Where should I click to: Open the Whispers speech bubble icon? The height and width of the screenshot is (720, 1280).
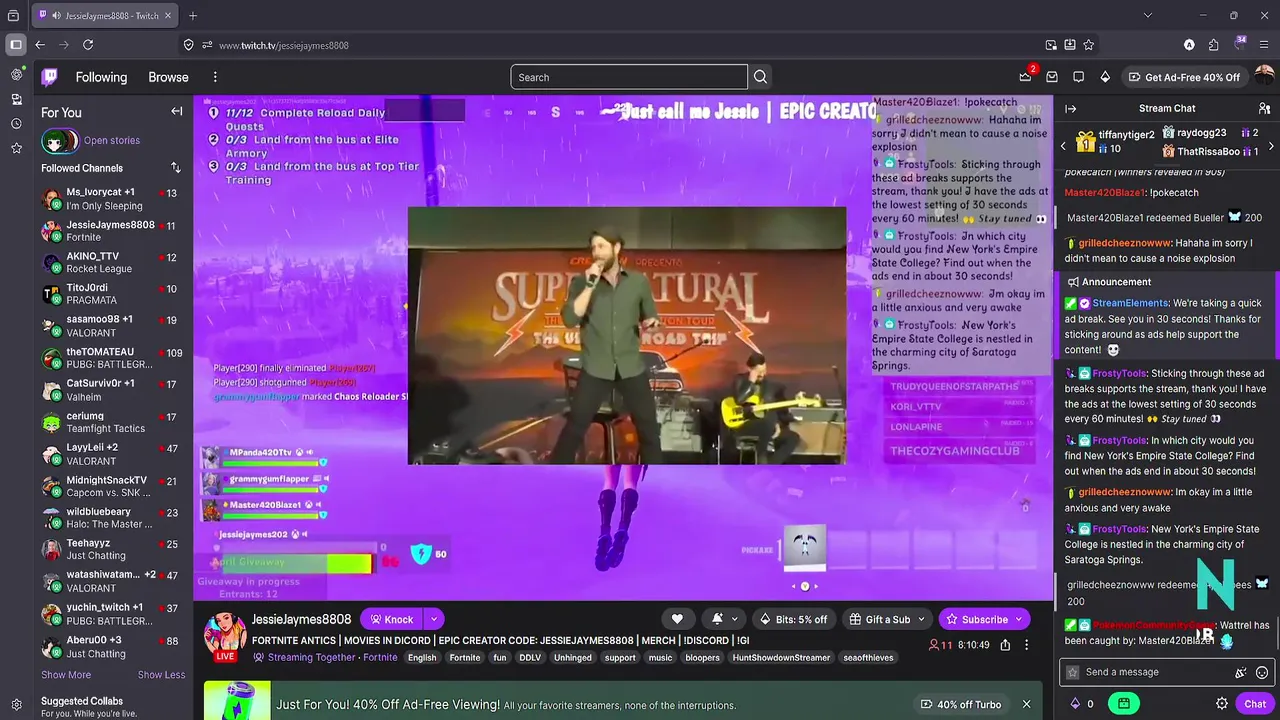(x=1078, y=77)
